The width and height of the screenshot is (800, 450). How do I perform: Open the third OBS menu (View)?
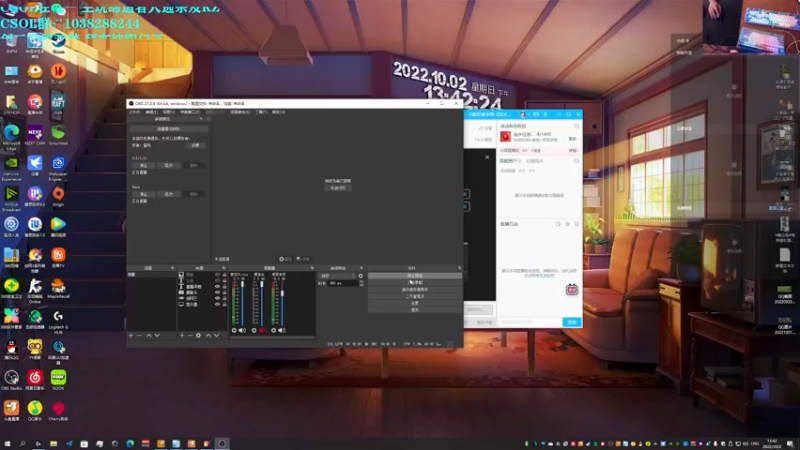point(169,112)
